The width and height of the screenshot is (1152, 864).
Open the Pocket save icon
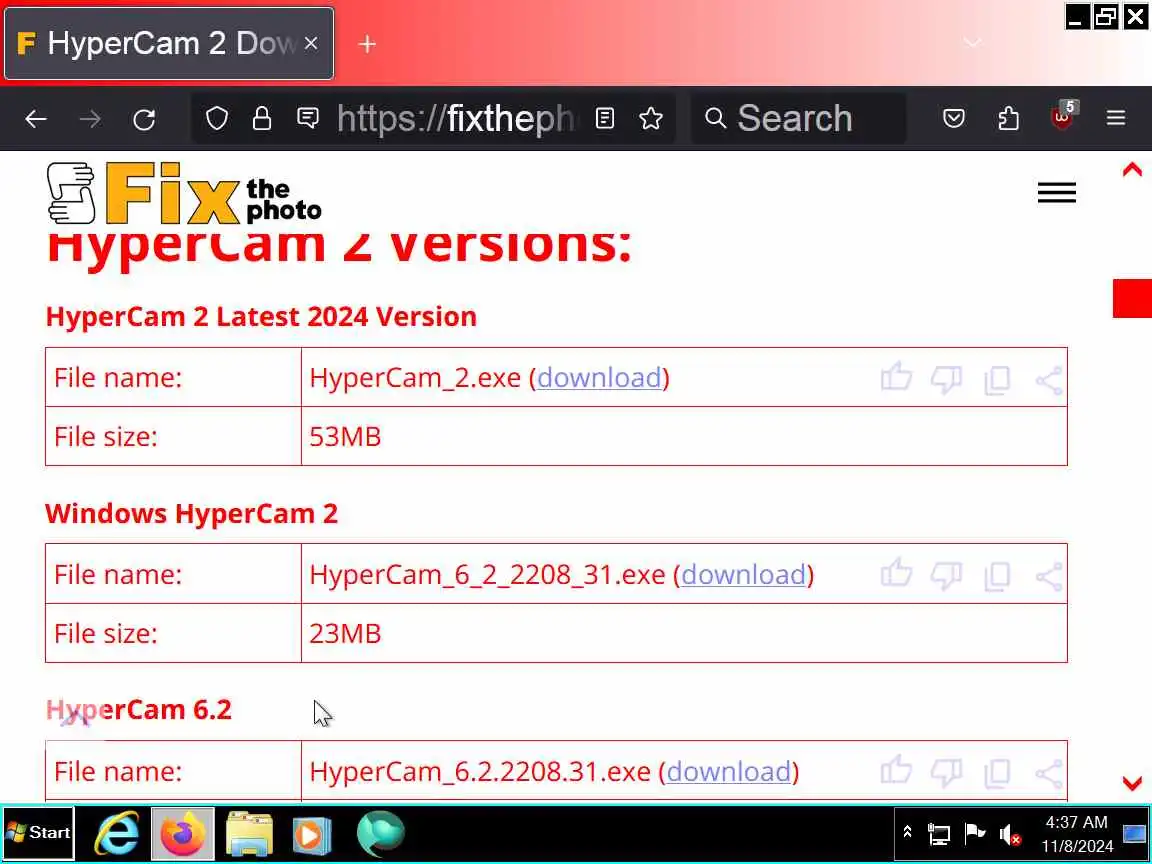pos(954,118)
